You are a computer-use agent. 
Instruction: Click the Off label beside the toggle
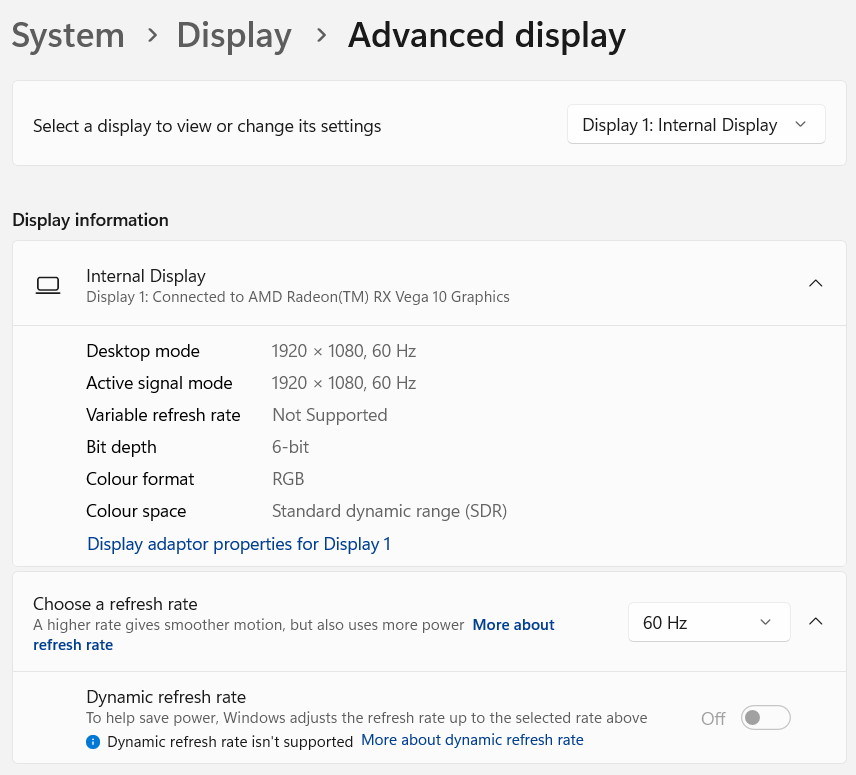(x=713, y=718)
